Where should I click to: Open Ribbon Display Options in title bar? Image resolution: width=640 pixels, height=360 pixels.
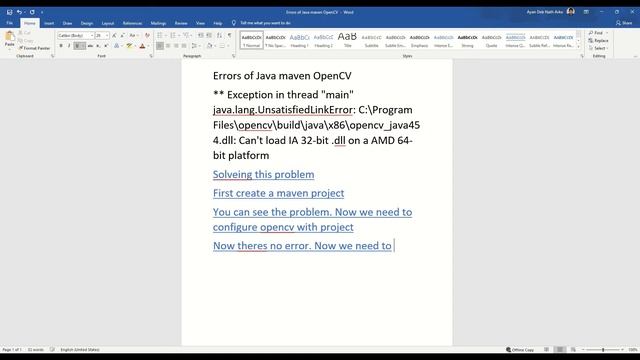coord(586,12)
